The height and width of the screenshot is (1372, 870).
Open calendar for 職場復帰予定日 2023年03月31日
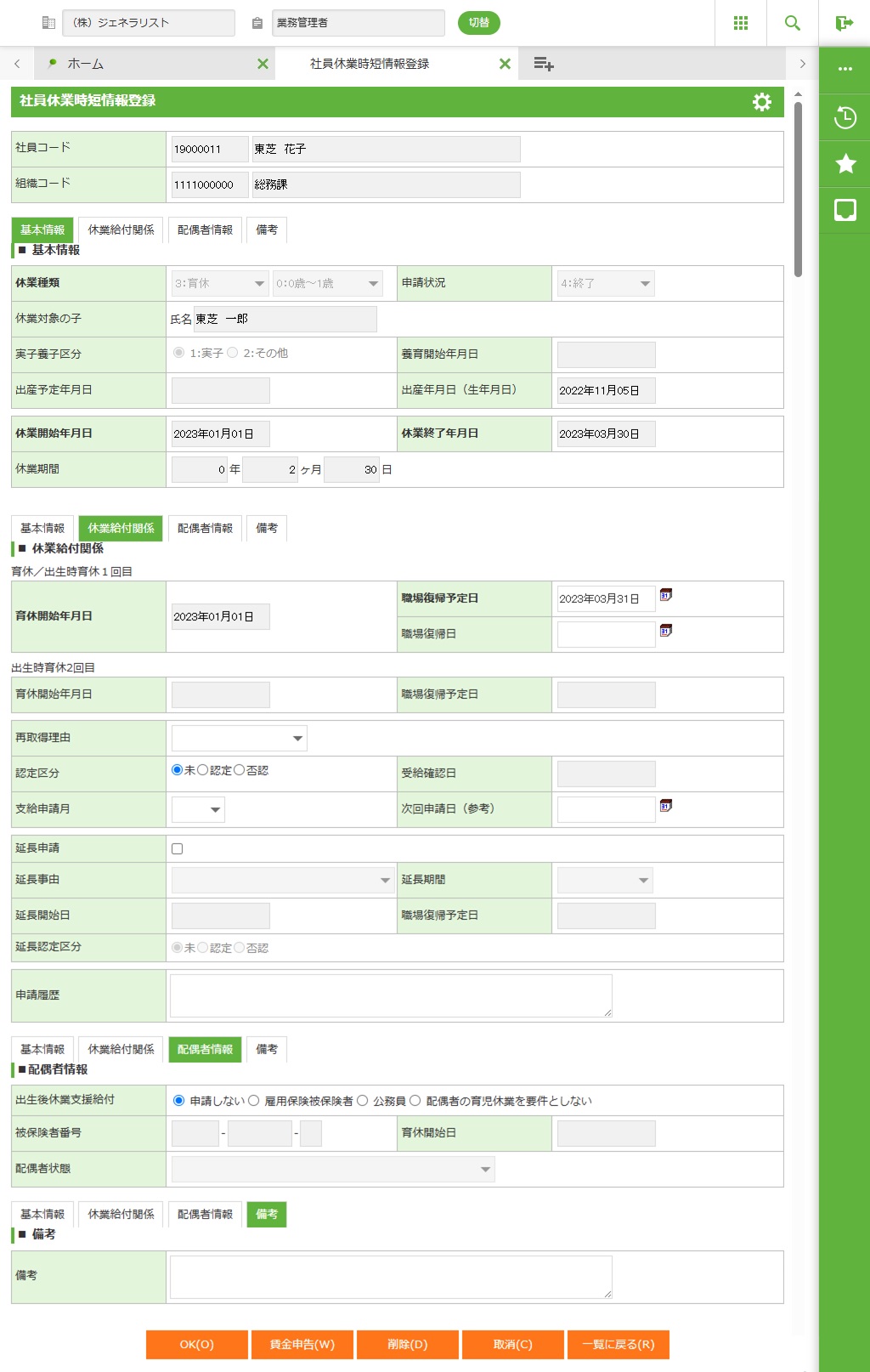pyautogui.click(x=666, y=595)
